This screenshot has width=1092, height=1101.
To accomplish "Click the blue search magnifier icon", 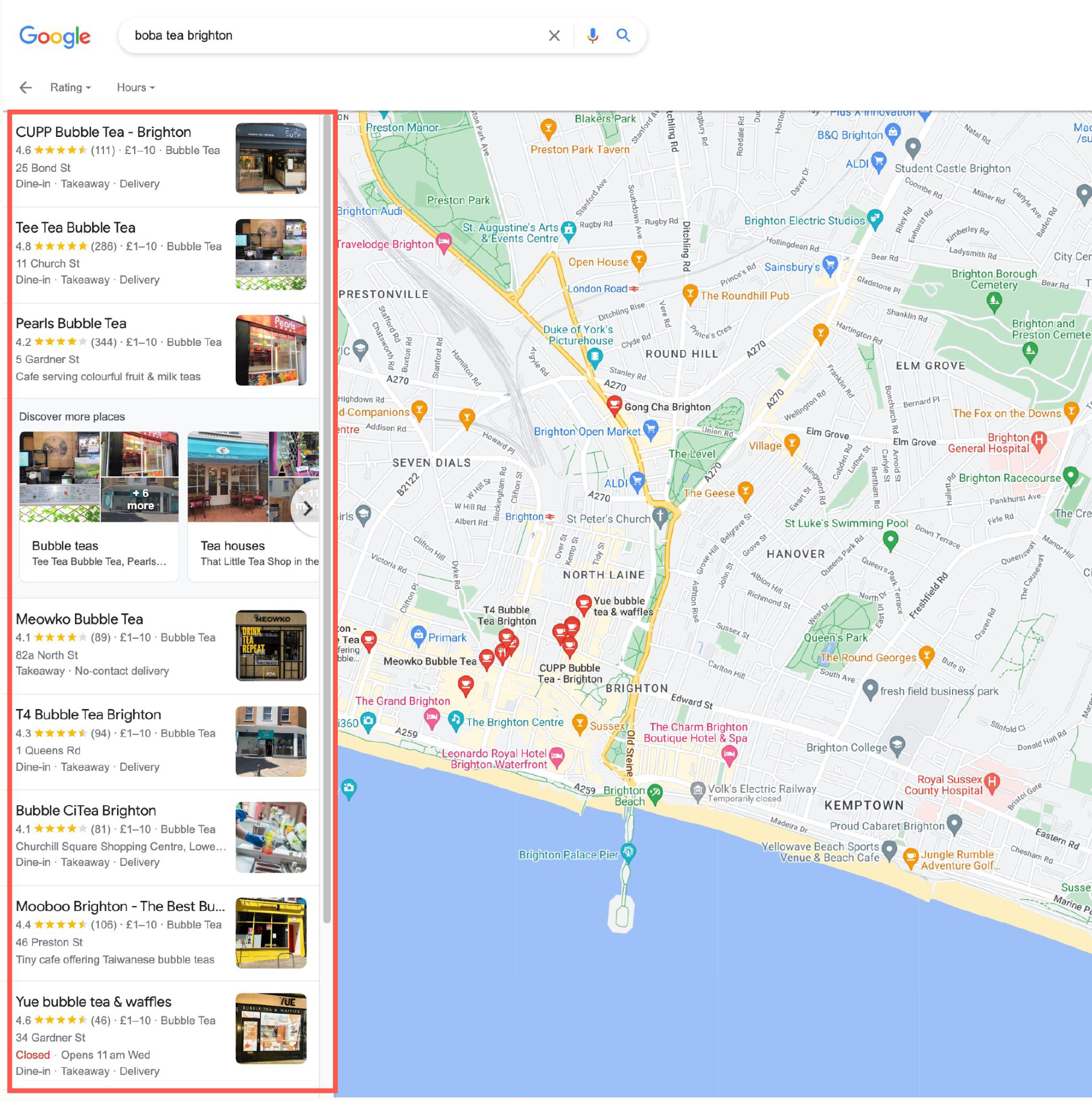I will point(623,35).
